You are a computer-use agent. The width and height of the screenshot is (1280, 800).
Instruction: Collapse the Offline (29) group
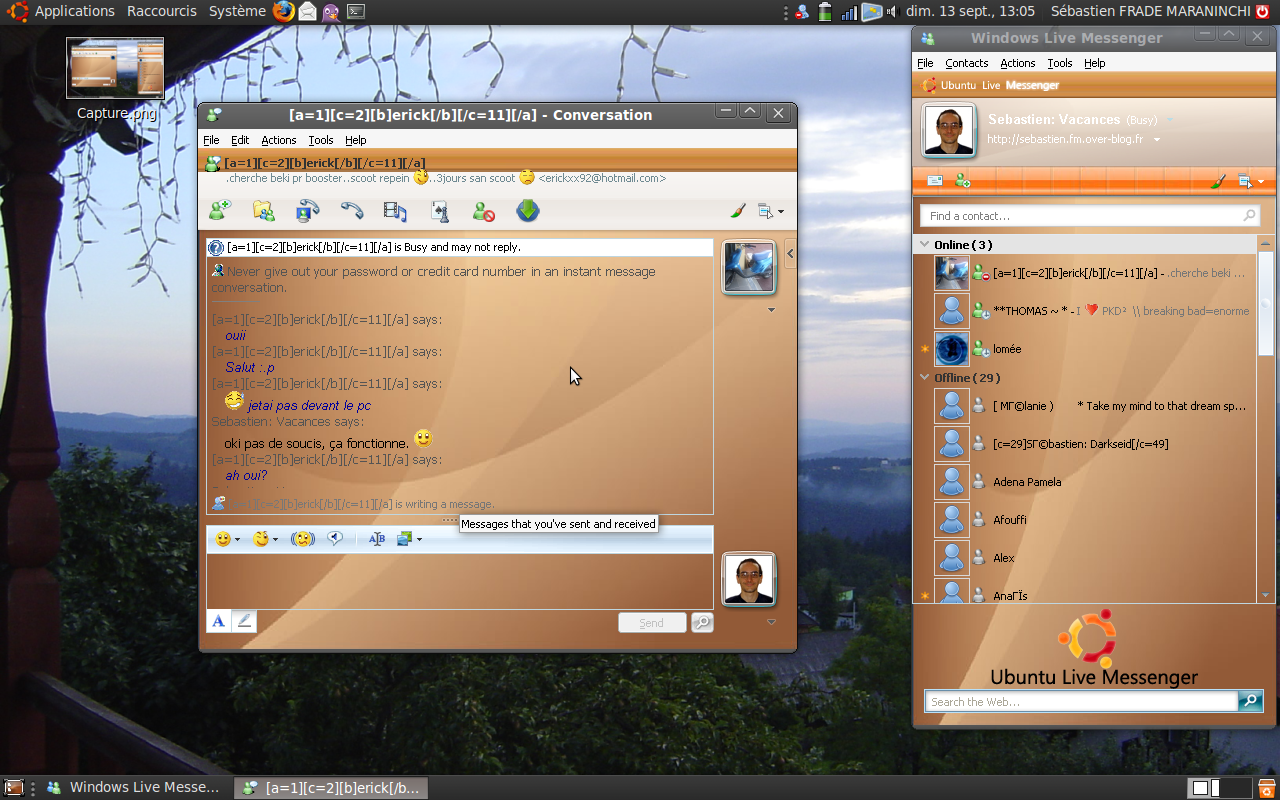click(x=925, y=378)
